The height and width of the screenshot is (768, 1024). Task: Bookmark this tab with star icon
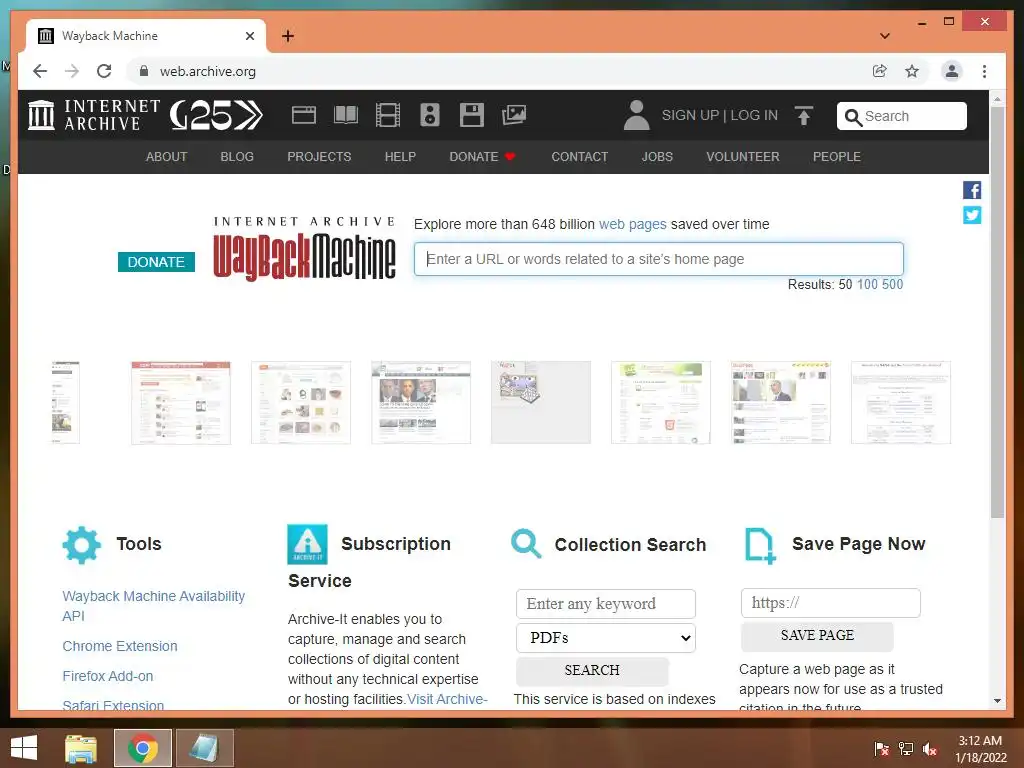[912, 71]
